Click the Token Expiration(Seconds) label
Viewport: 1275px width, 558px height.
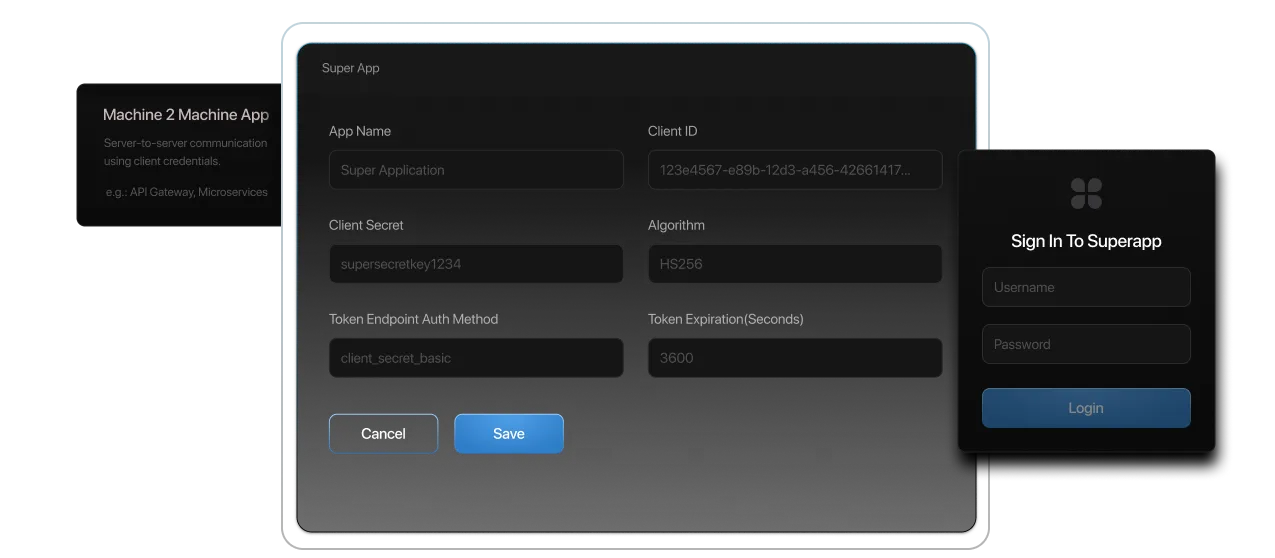(725, 319)
